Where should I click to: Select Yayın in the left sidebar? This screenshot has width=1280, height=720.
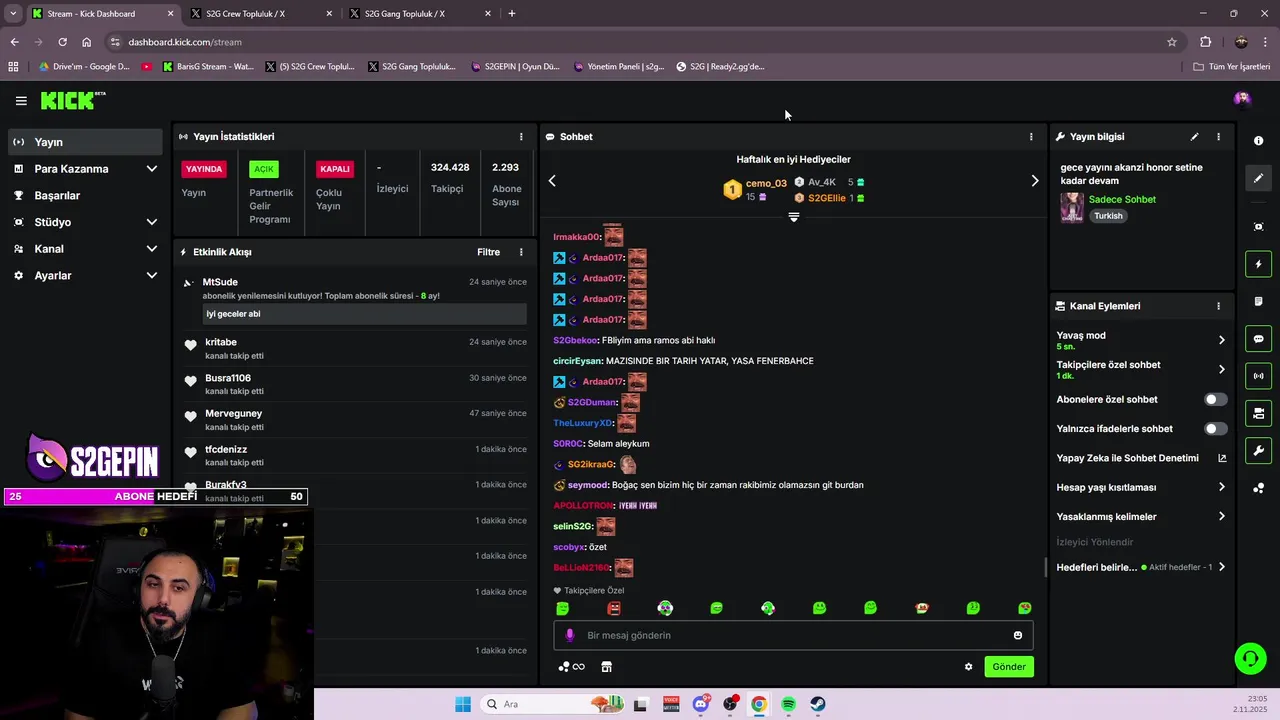[x=85, y=142]
